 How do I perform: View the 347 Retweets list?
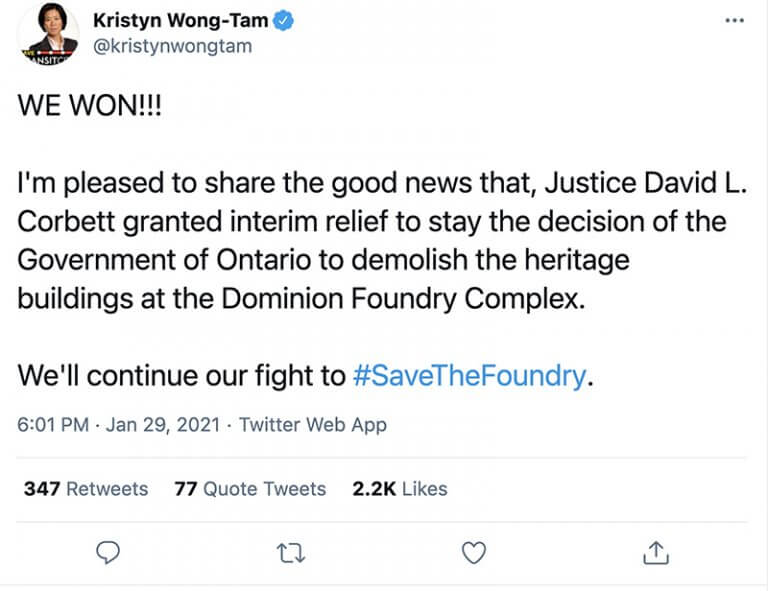point(85,489)
